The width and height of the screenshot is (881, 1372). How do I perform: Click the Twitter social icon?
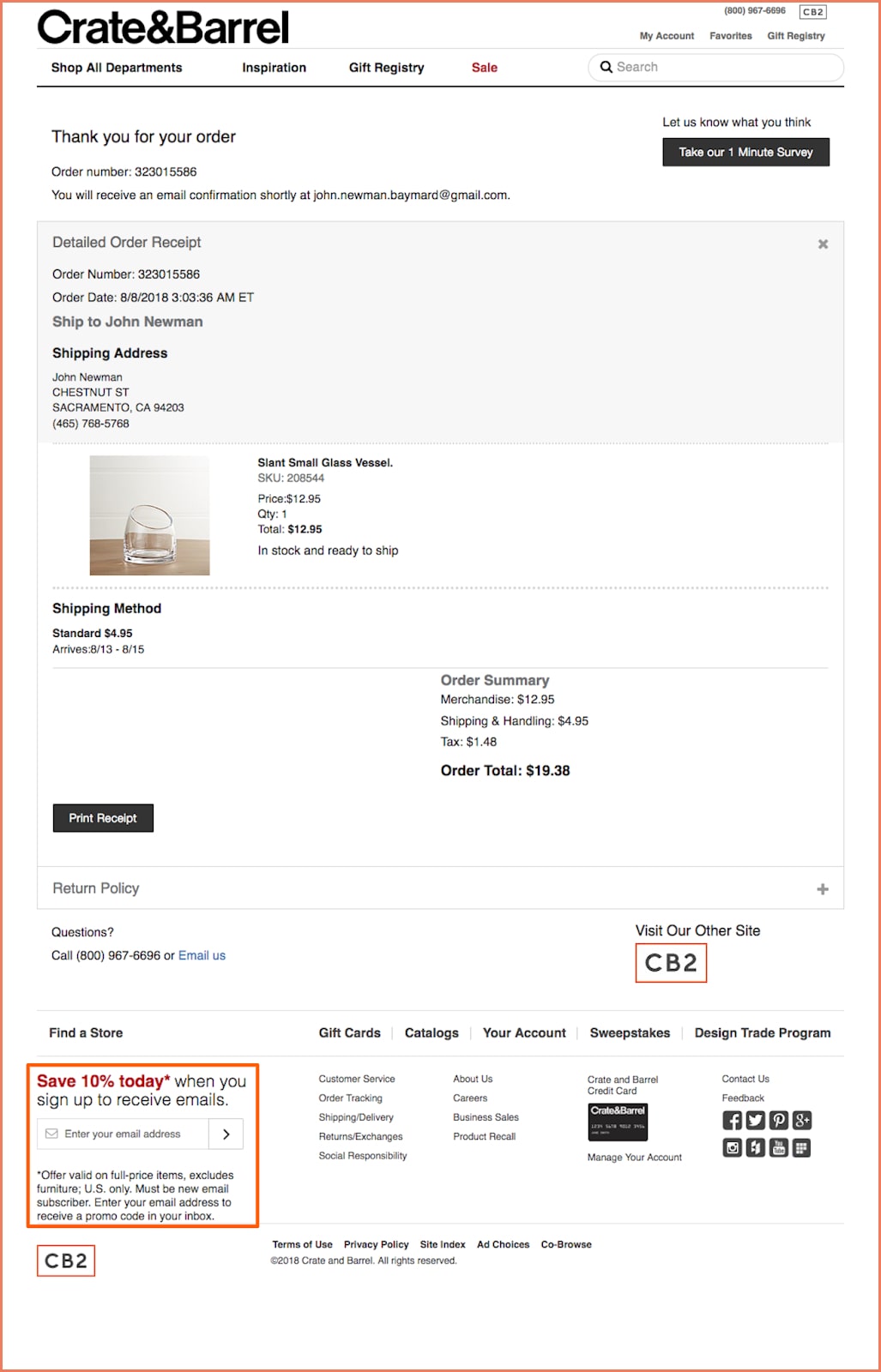tap(756, 1121)
